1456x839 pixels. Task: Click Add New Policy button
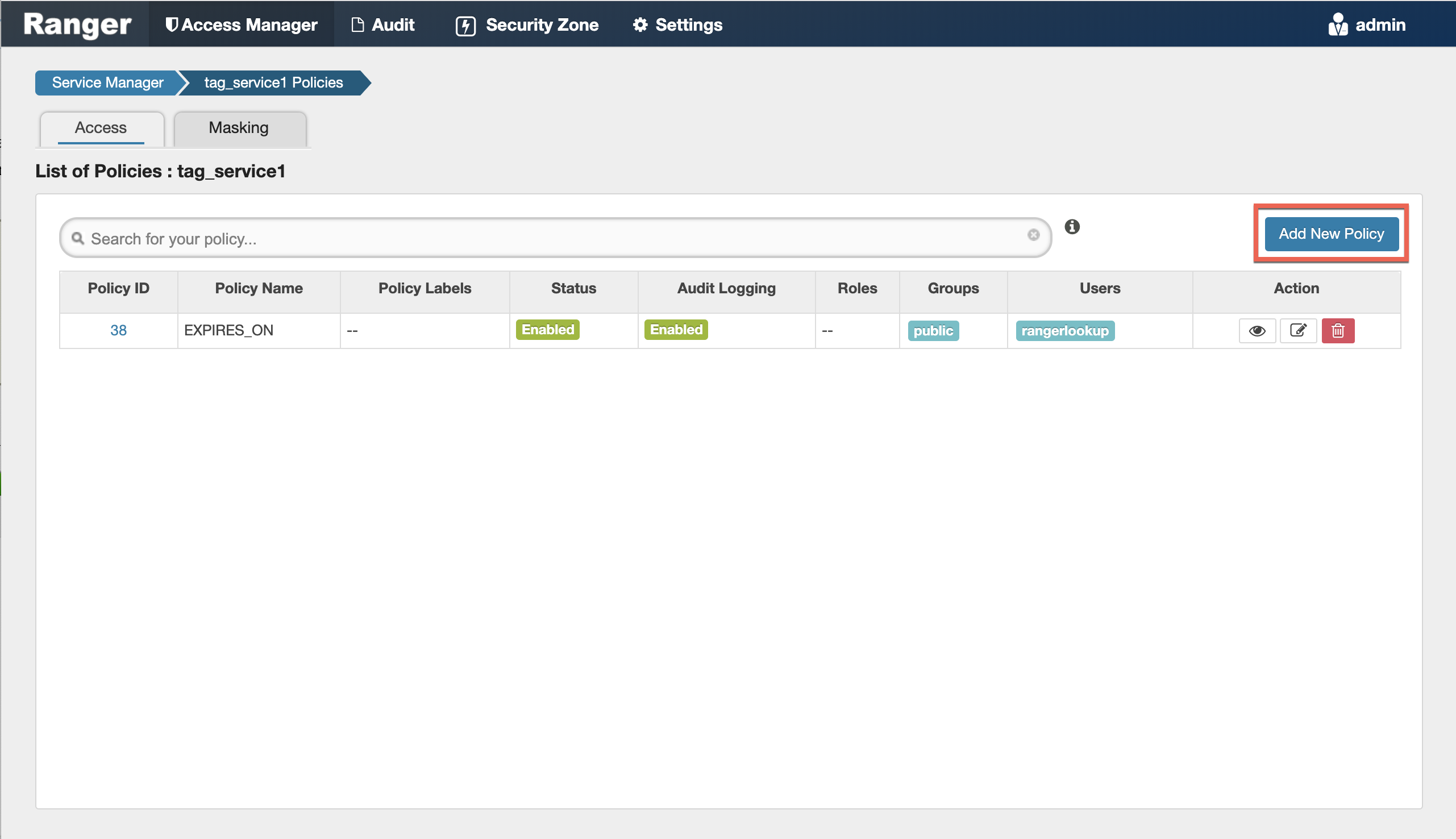click(x=1330, y=234)
